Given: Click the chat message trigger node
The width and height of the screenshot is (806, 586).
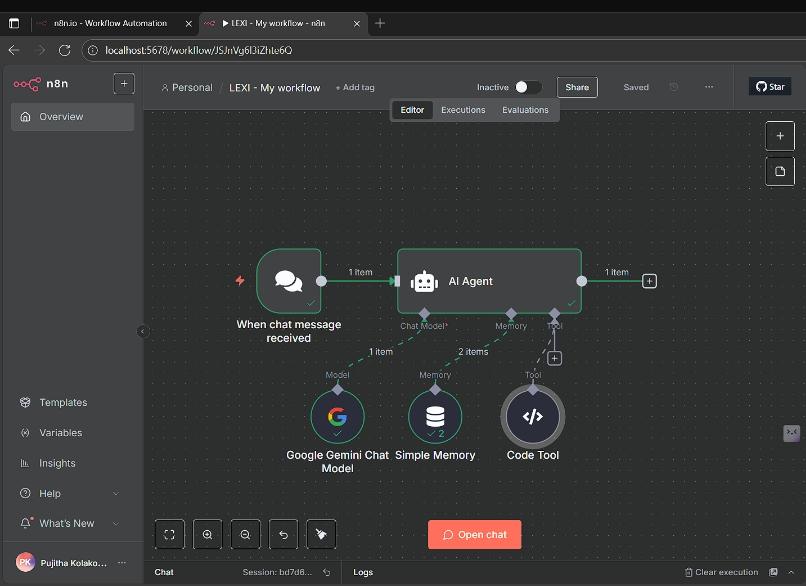Looking at the screenshot, I should pos(288,281).
